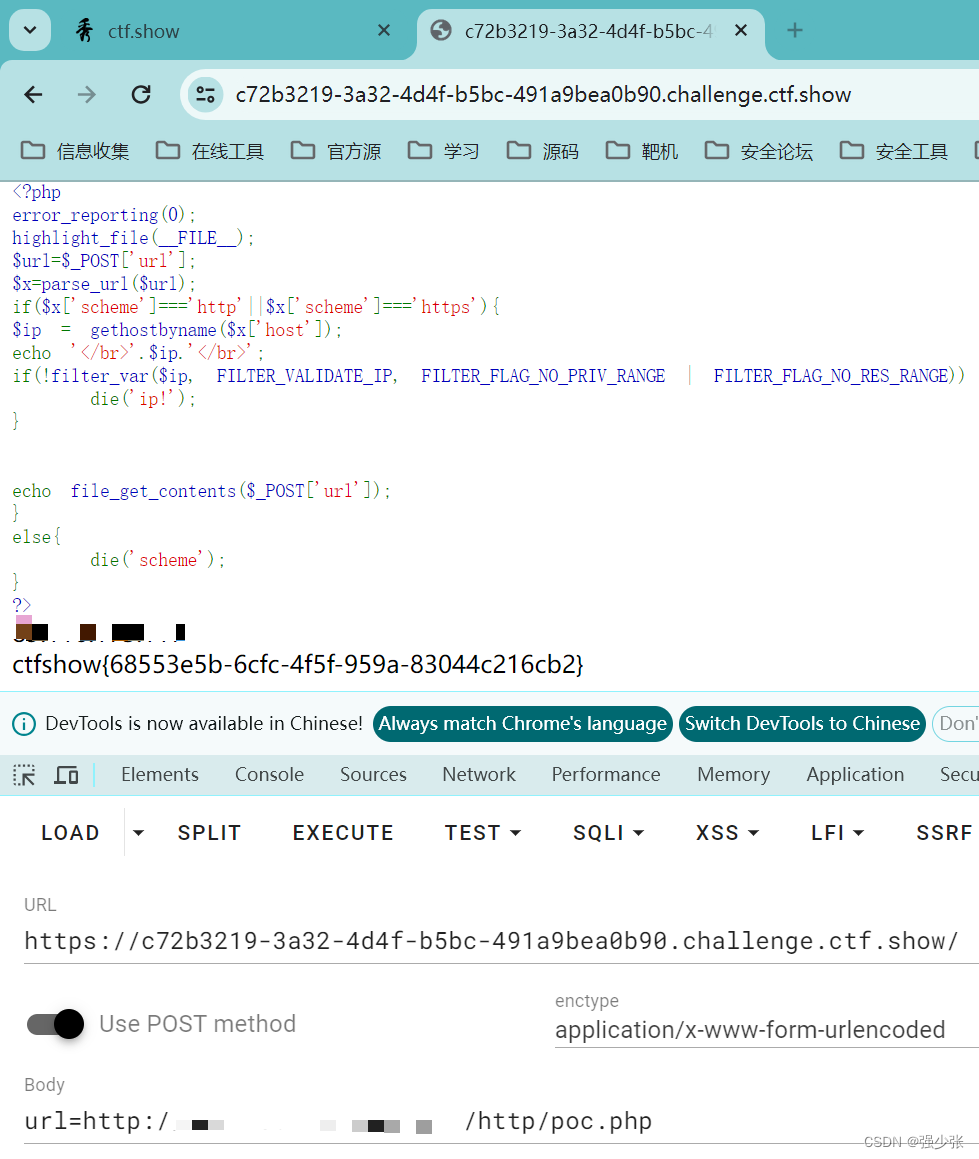
Task: Open the Network DevTools tab
Action: coord(479,775)
